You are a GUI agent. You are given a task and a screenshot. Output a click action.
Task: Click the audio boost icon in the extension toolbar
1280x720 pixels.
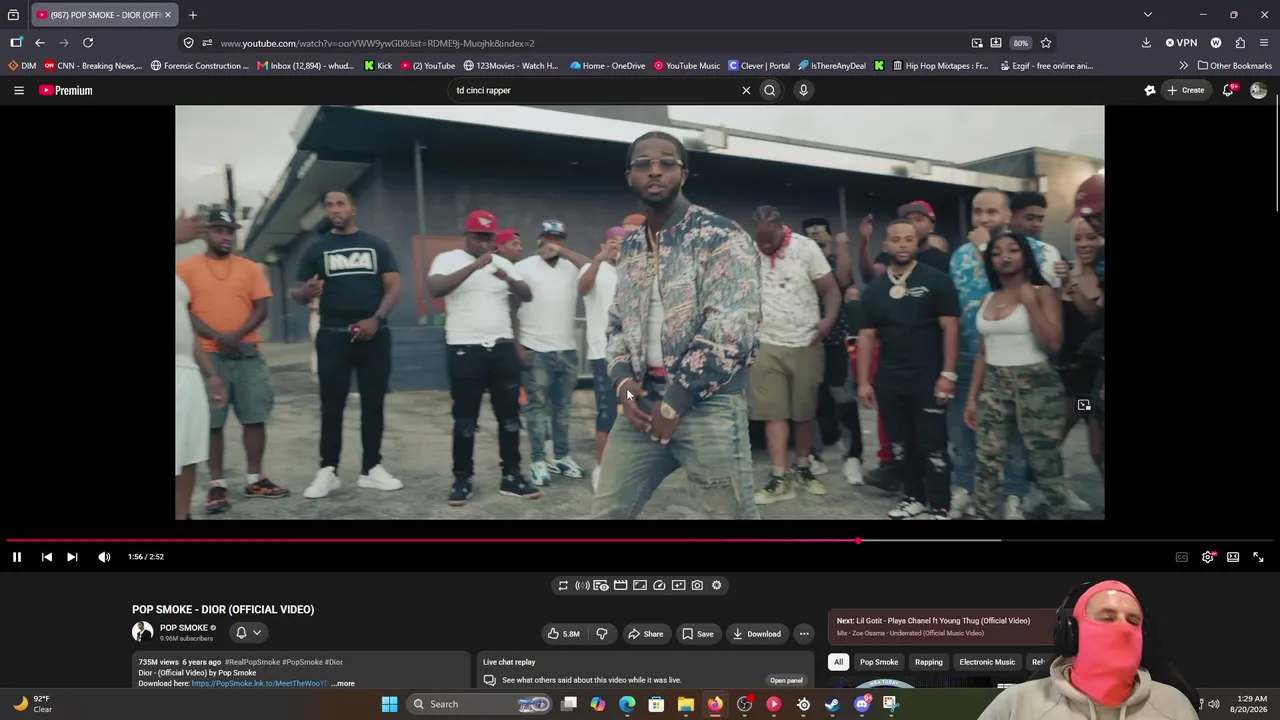pyautogui.click(x=582, y=586)
